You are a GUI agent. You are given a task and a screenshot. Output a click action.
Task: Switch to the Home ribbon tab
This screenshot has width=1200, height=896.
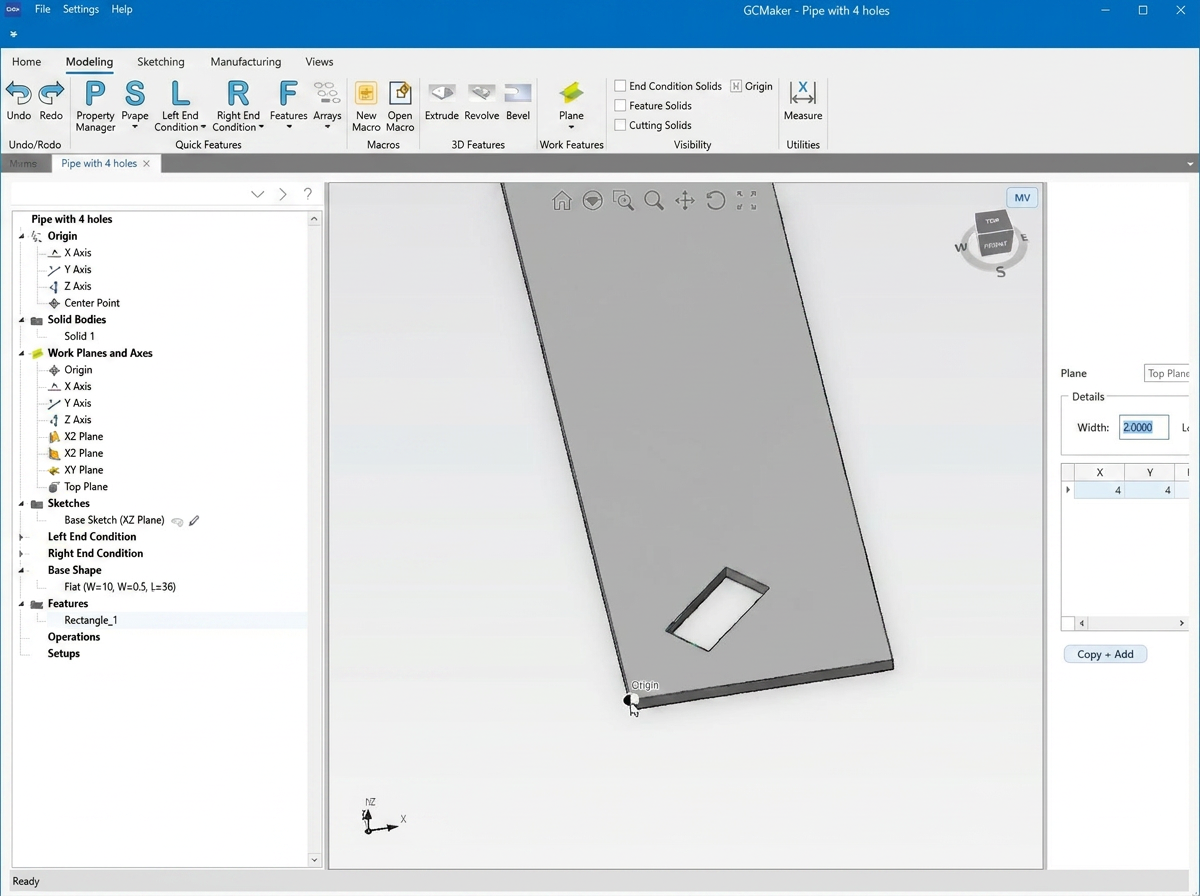(27, 62)
